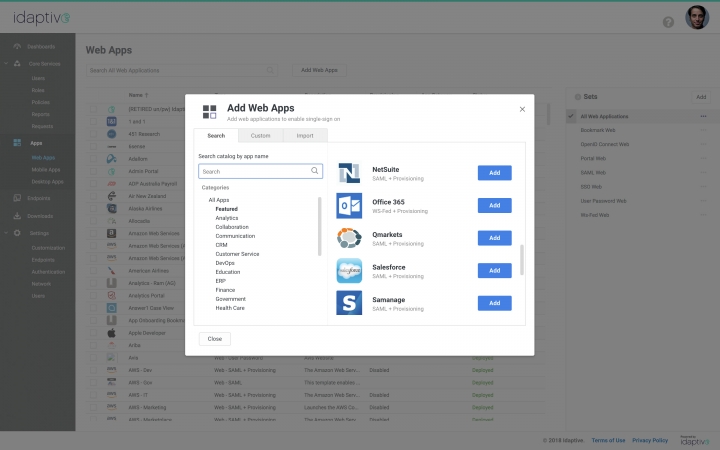Check the AWS - Dev row checkbox
720x450 pixels.
[93, 370]
